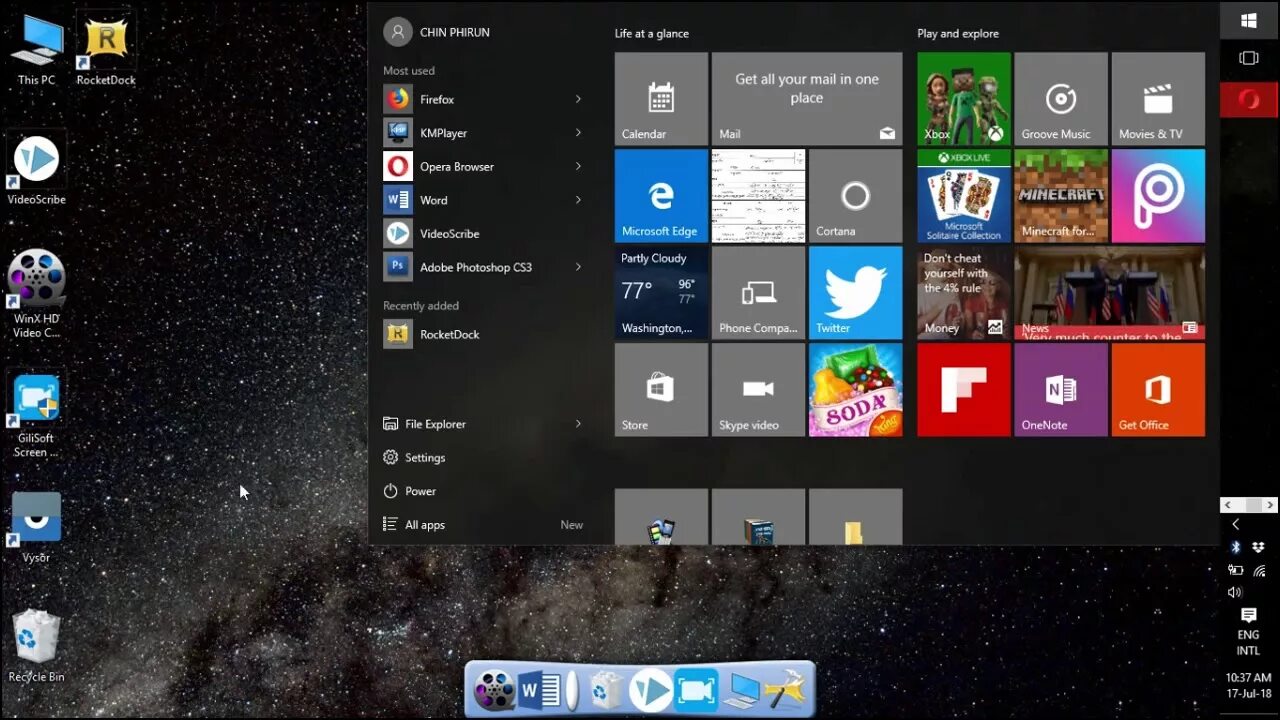
Task: Show hidden tray icons chevron
Action: [x=1235, y=524]
